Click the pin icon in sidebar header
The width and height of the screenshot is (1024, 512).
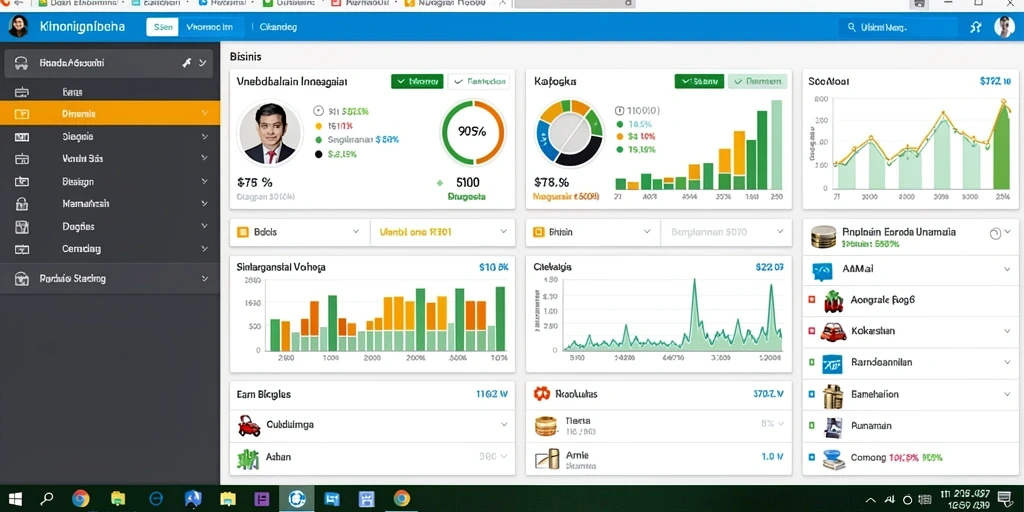click(186, 63)
